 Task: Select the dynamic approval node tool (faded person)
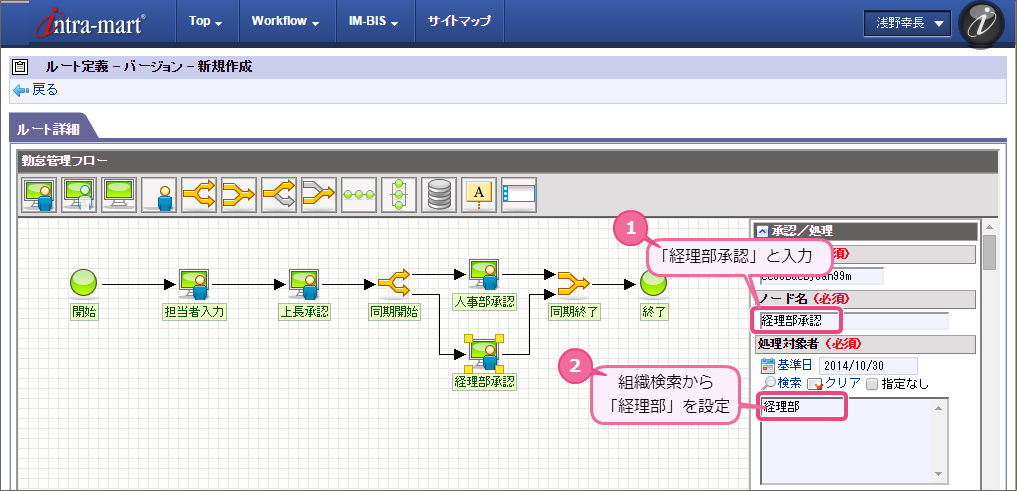[79, 195]
